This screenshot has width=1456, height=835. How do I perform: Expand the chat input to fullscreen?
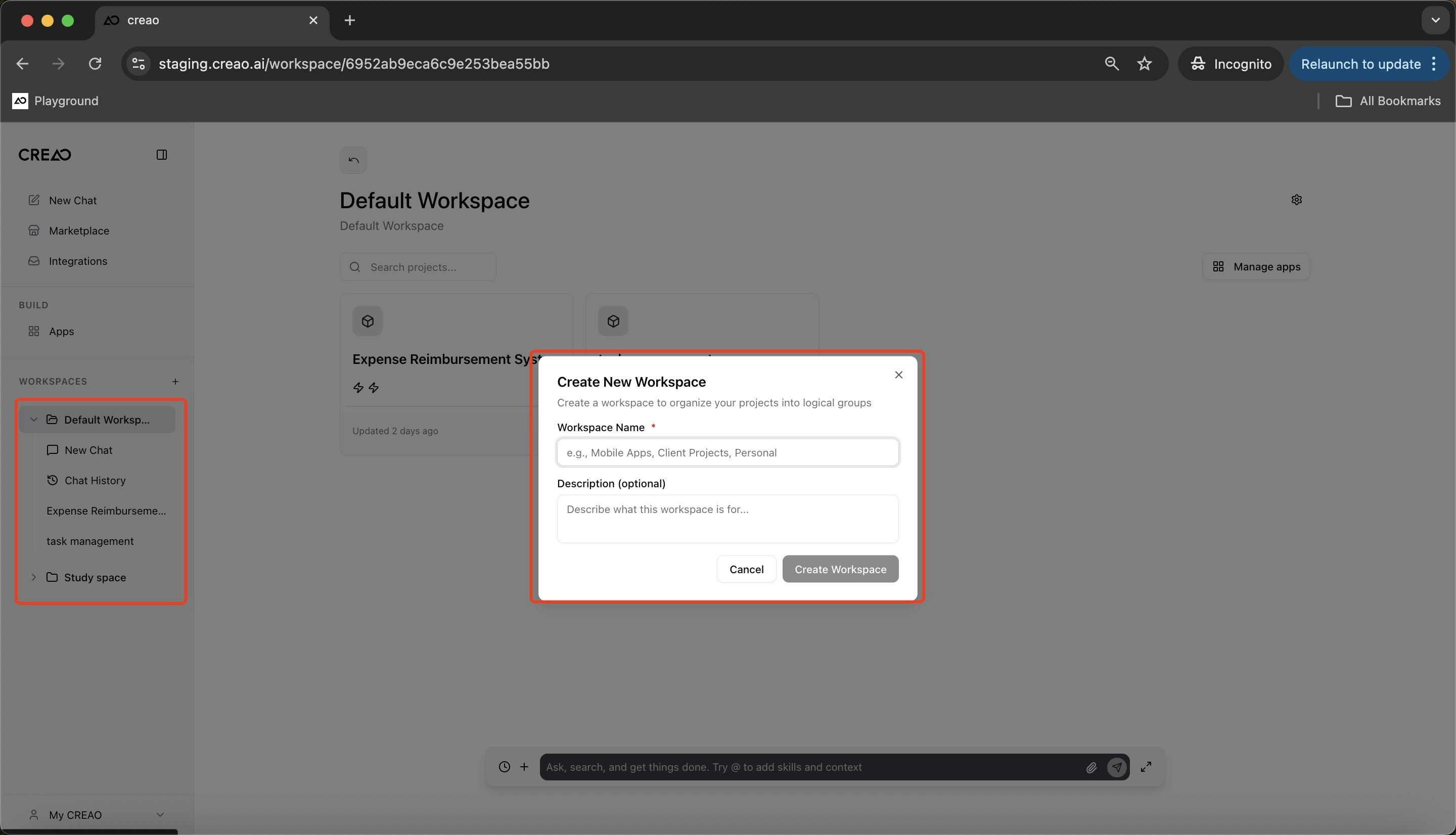click(x=1146, y=767)
